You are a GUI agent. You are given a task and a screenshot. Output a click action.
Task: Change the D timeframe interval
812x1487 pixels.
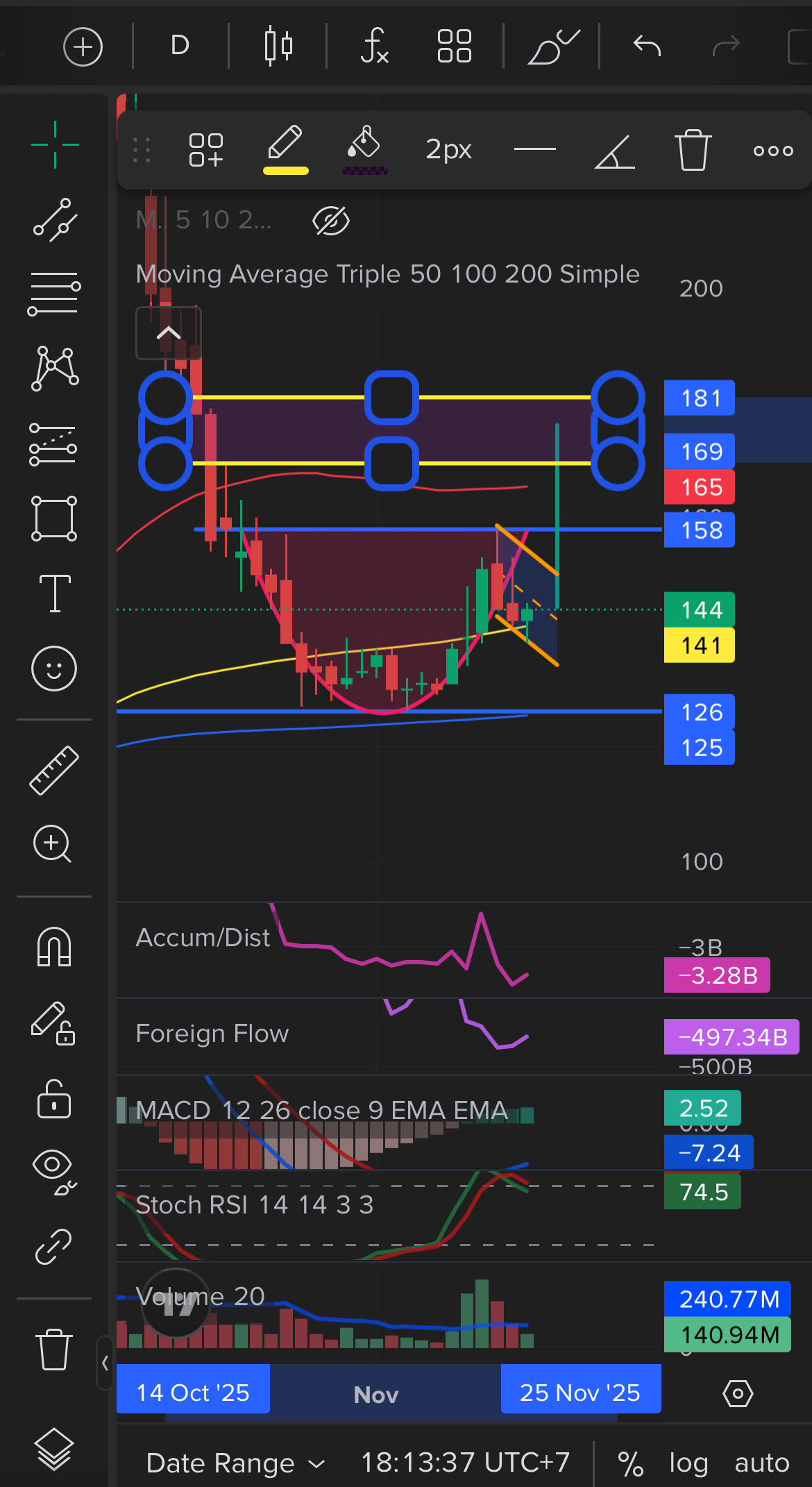point(180,47)
